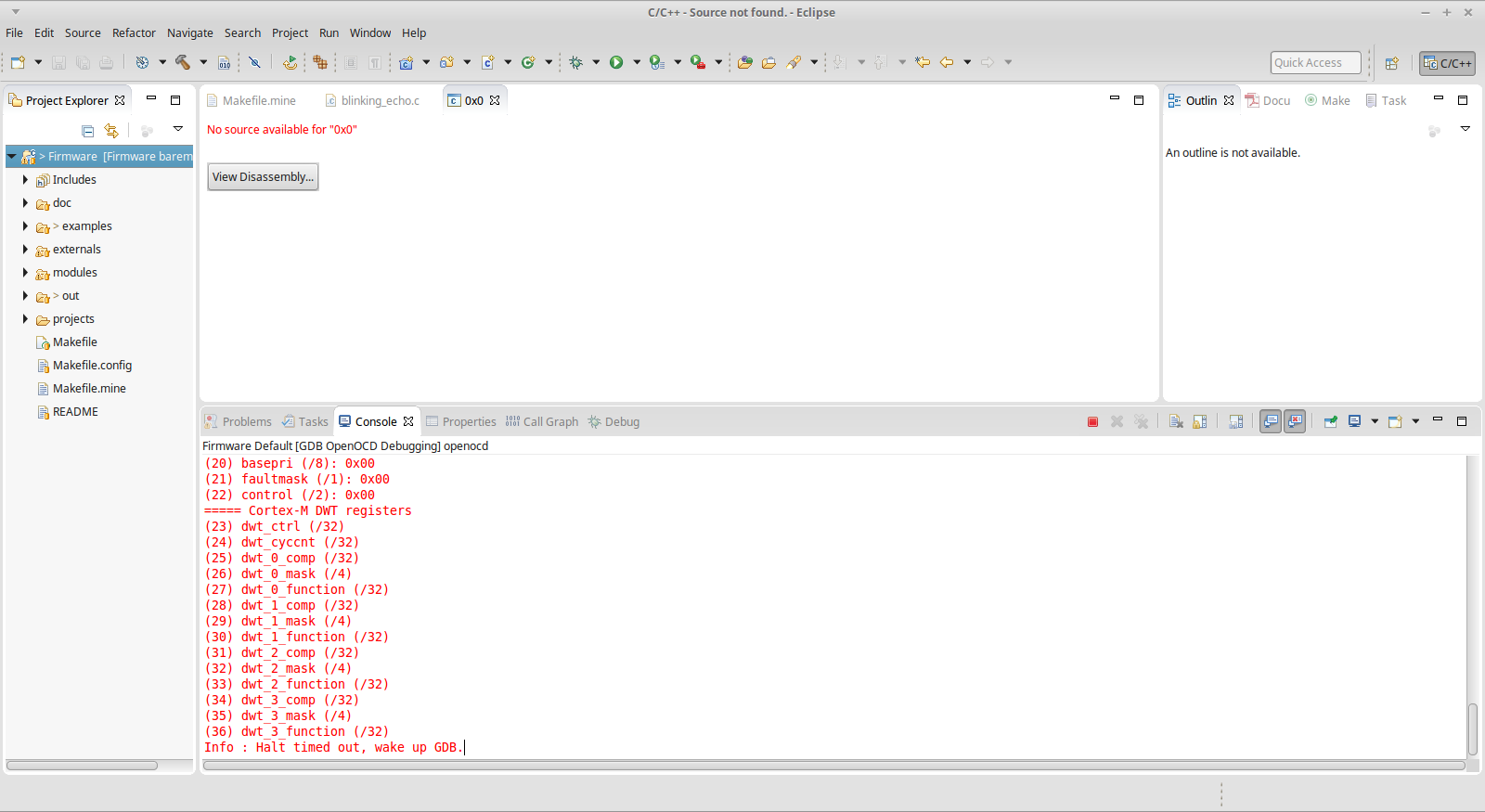This screenshot has width=1485, height=812.
Task: Expand the examples folder
Action: coord(25,226)
